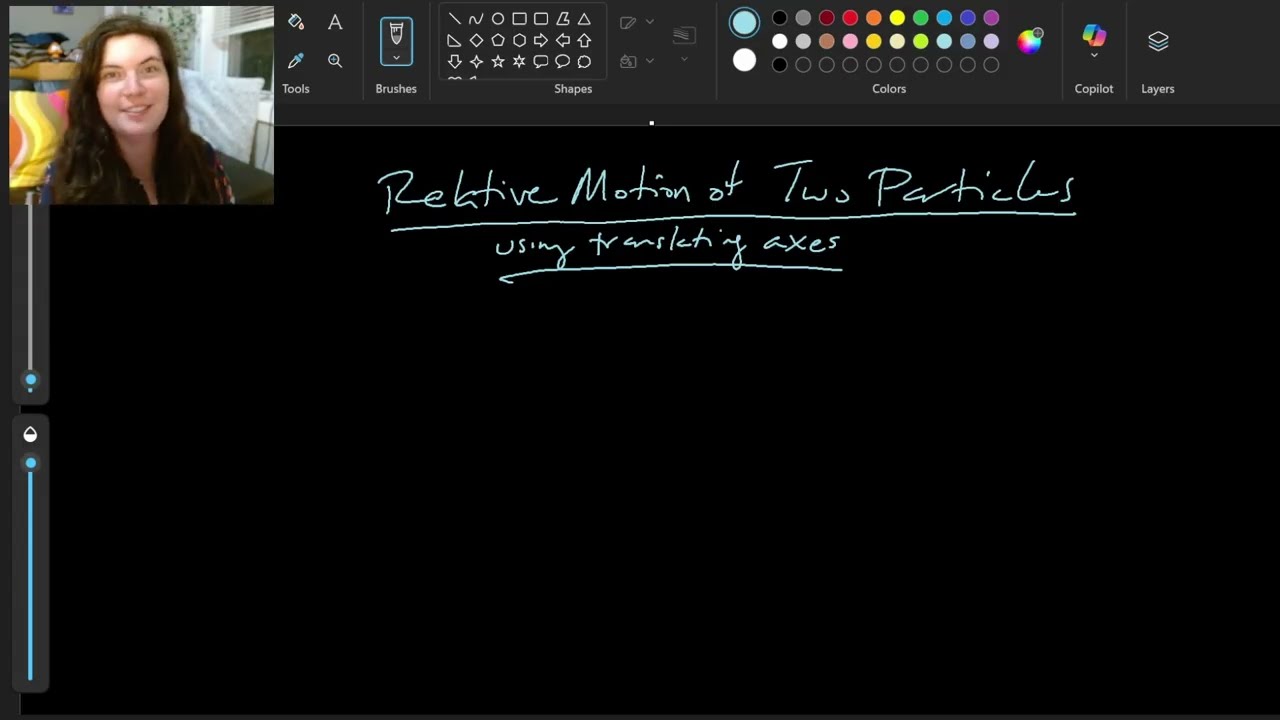Pick the black swatch in top row

pyautogui.click(x=780, y=18)
